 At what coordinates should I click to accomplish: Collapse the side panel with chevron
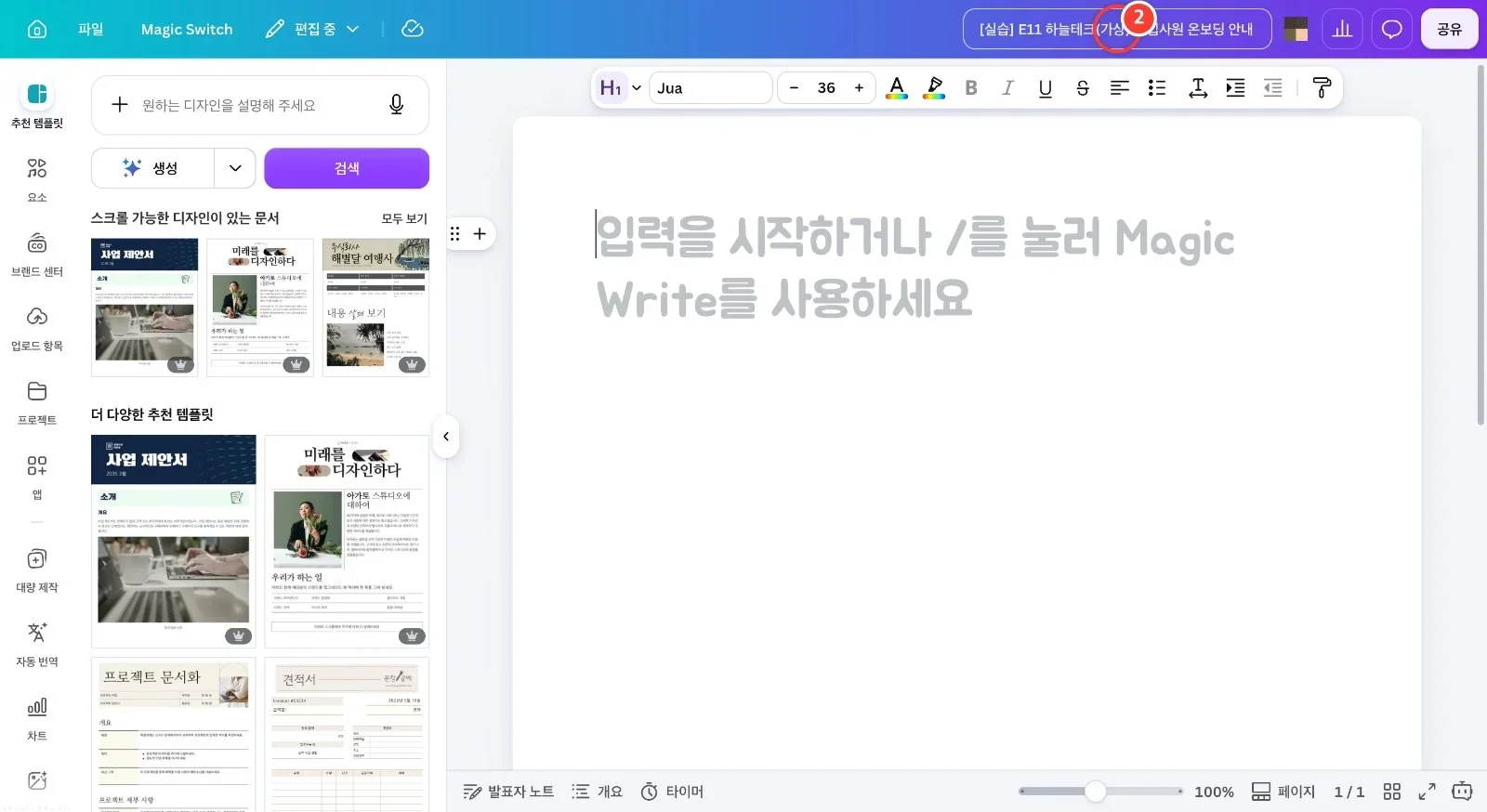pos(446,437)
